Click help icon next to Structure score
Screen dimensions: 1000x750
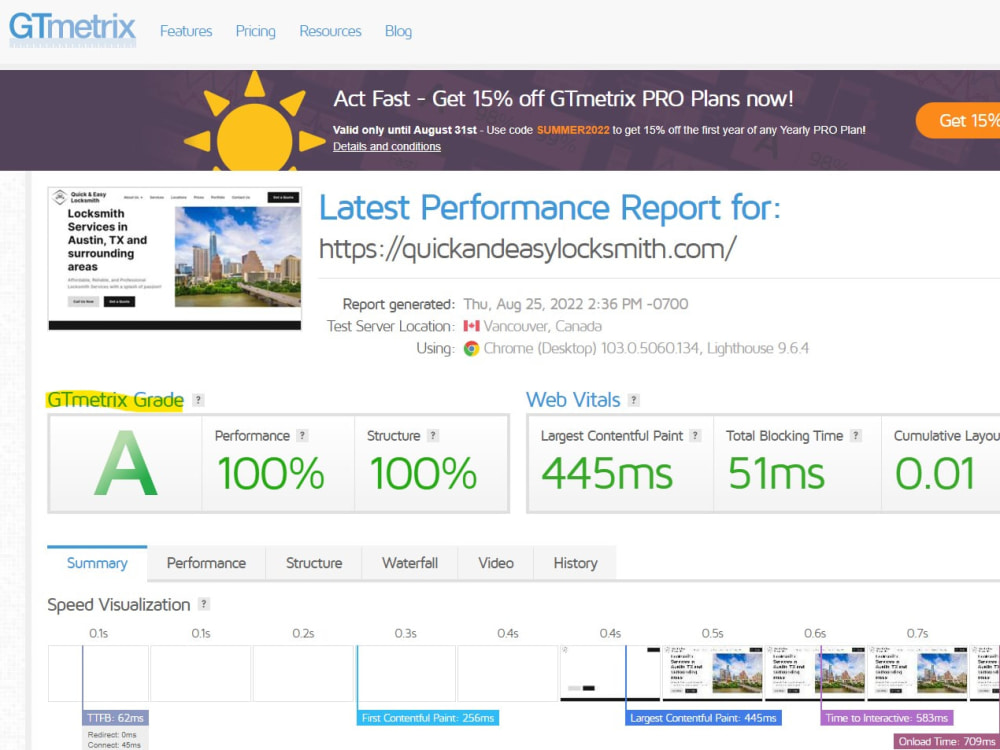pos(432,436)
